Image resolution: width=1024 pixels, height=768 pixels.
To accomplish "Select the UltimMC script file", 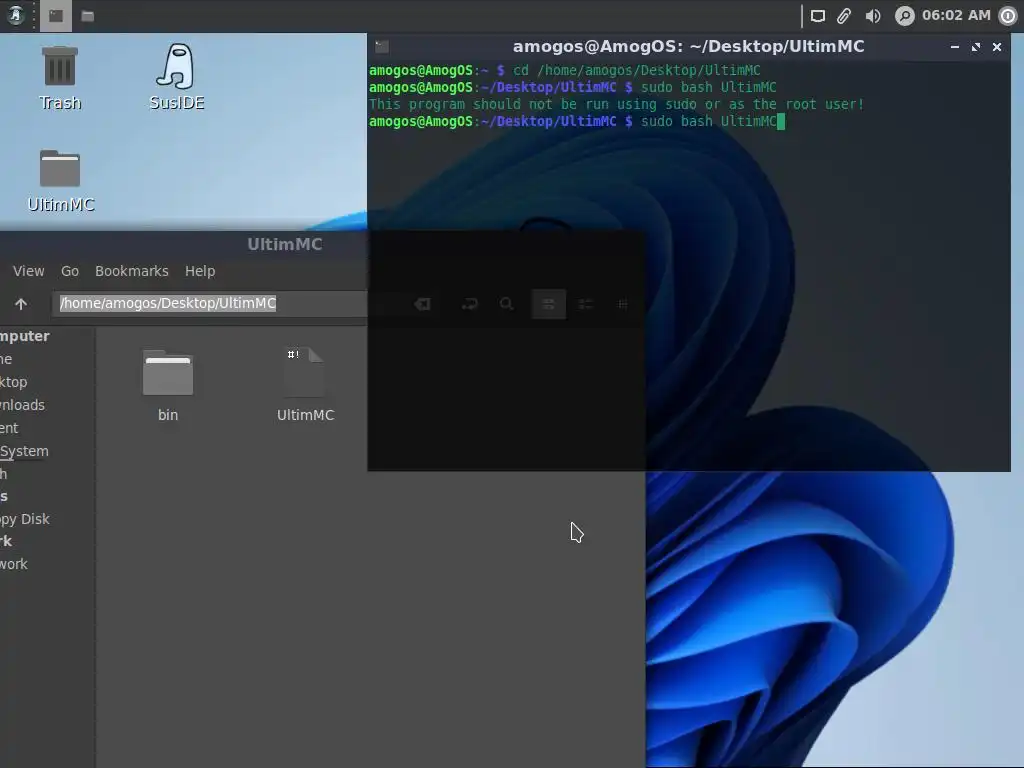I will coord(305,385).
